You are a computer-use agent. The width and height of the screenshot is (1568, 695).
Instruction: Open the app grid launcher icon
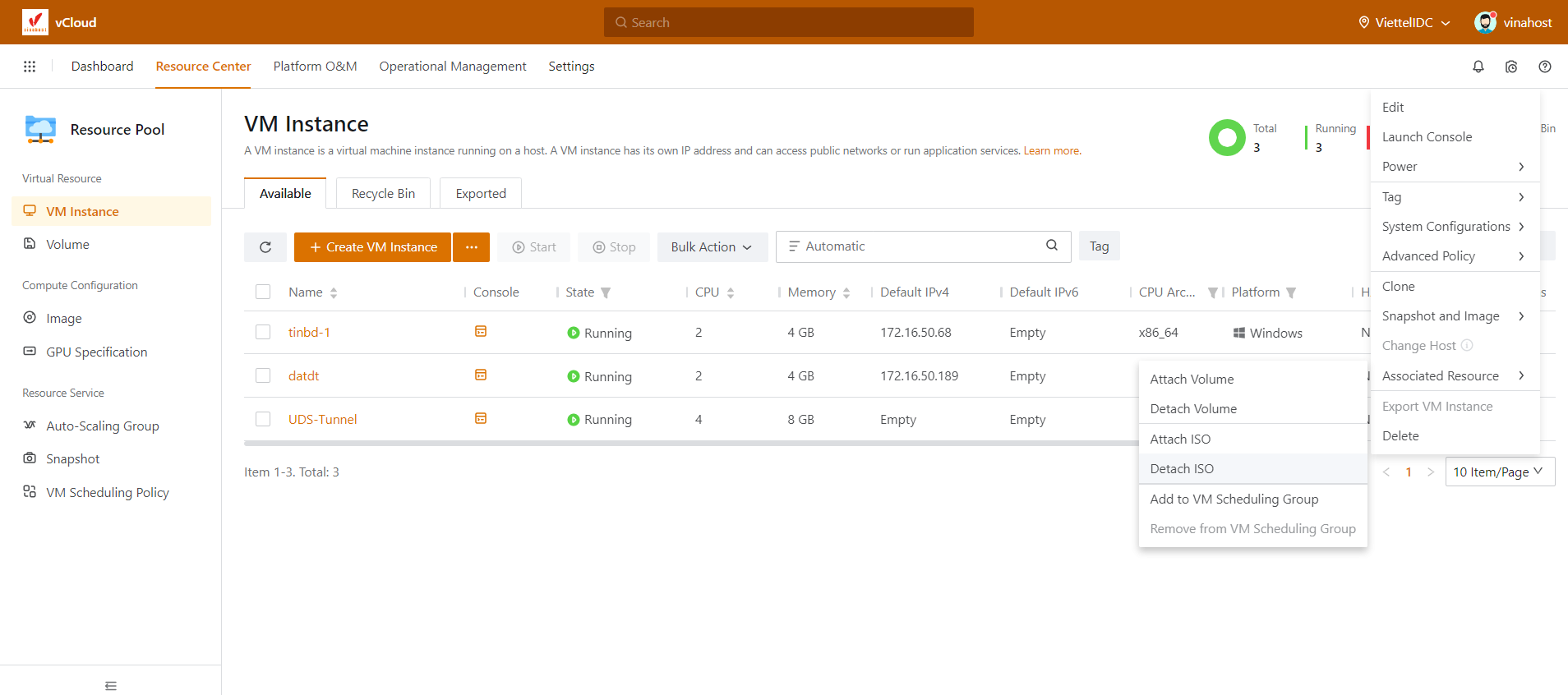(30, 67)
